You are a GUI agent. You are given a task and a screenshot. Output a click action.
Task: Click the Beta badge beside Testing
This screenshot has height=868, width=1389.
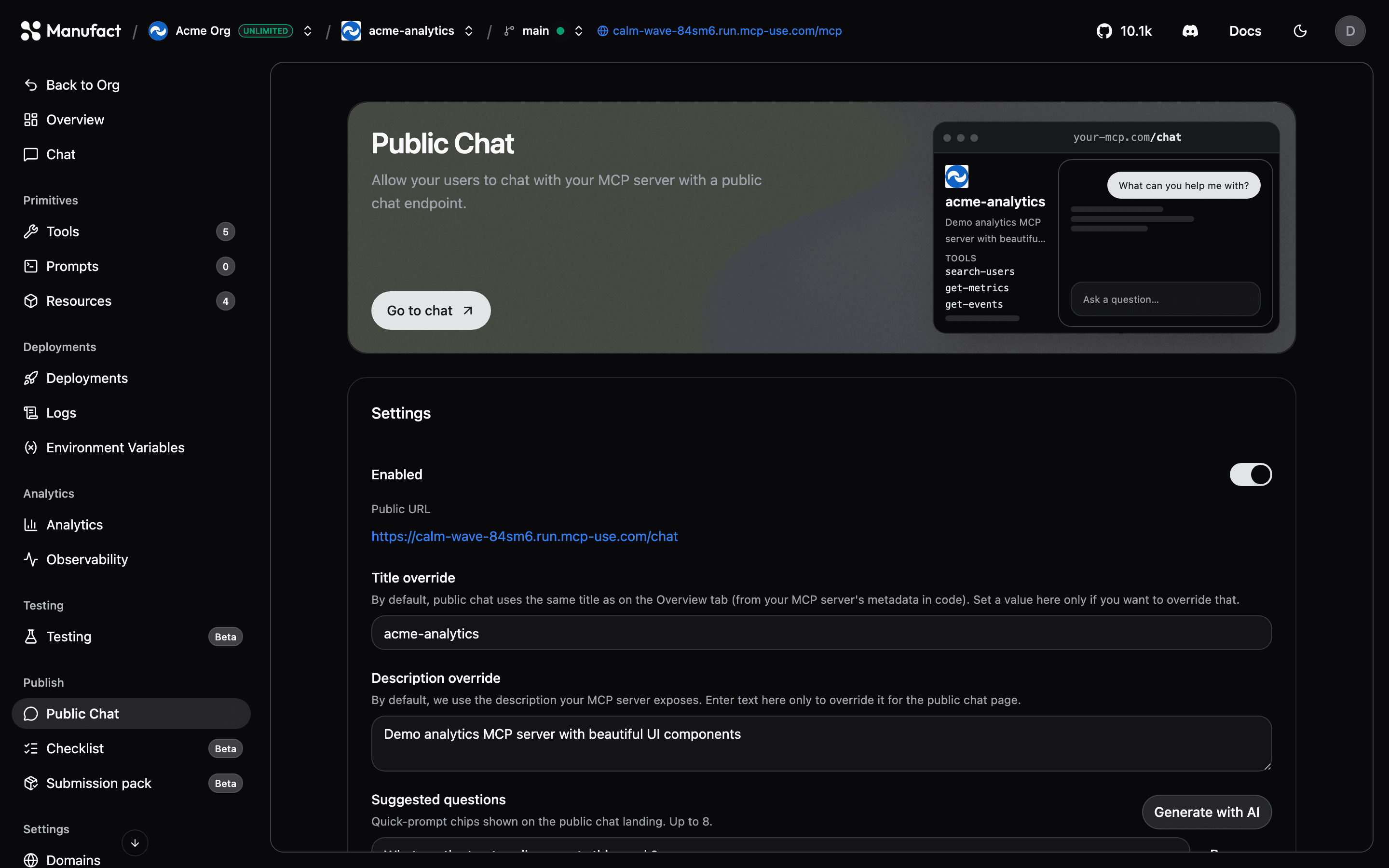226,637
